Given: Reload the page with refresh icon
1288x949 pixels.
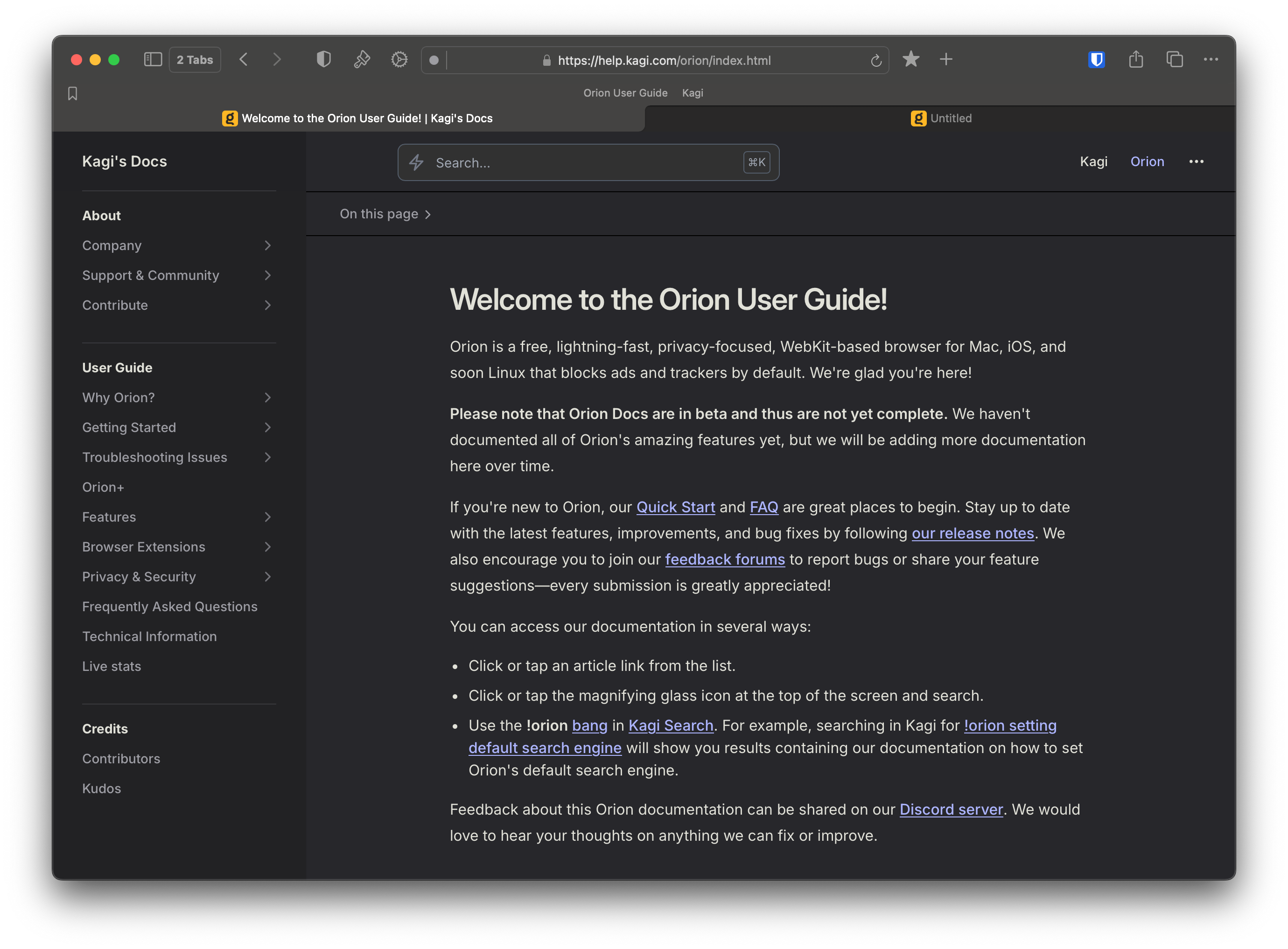Looking at the screenshot, I should [x=875, y=61].
